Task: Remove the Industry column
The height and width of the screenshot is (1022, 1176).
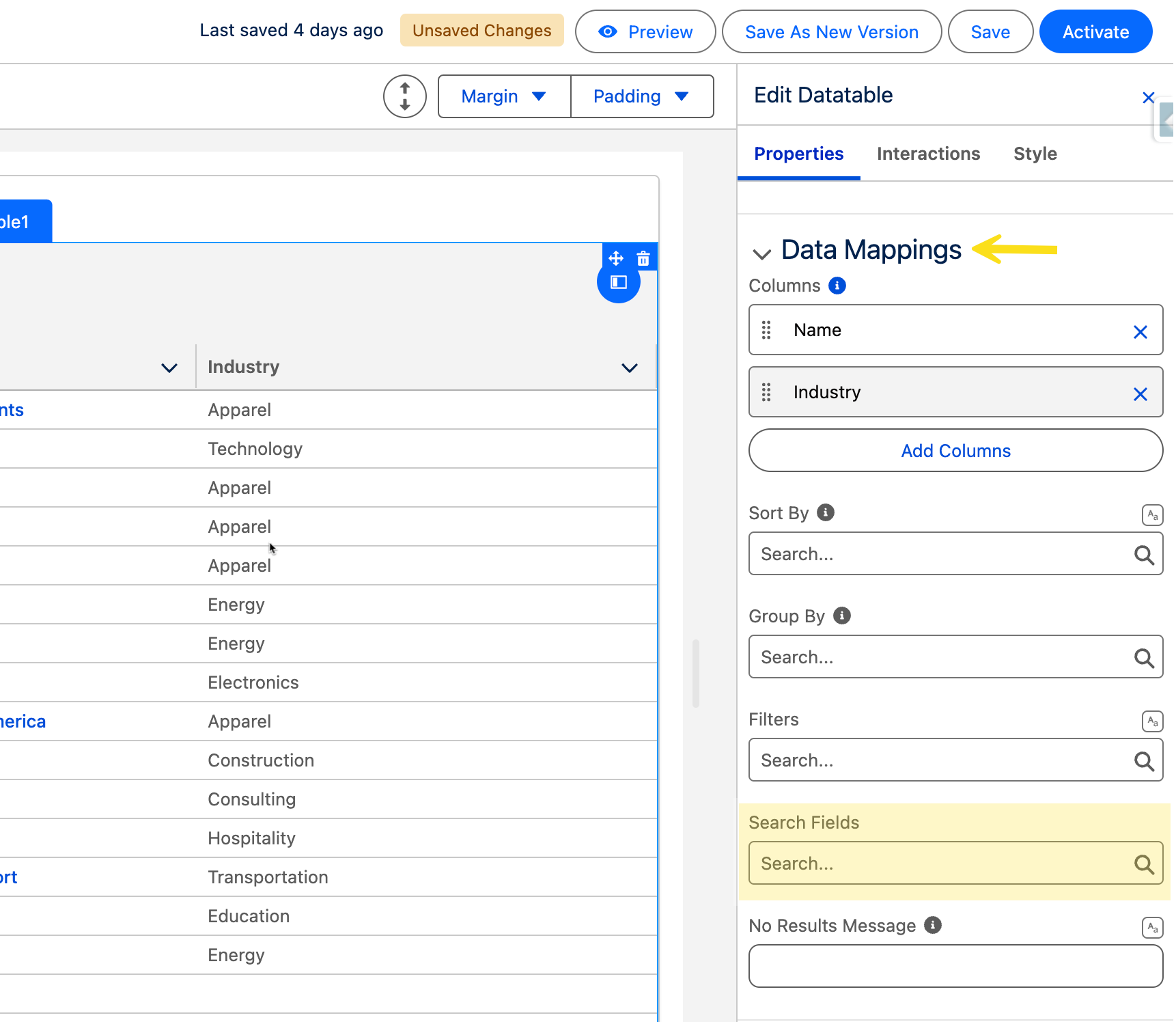Action: (x=1140, y=394)
